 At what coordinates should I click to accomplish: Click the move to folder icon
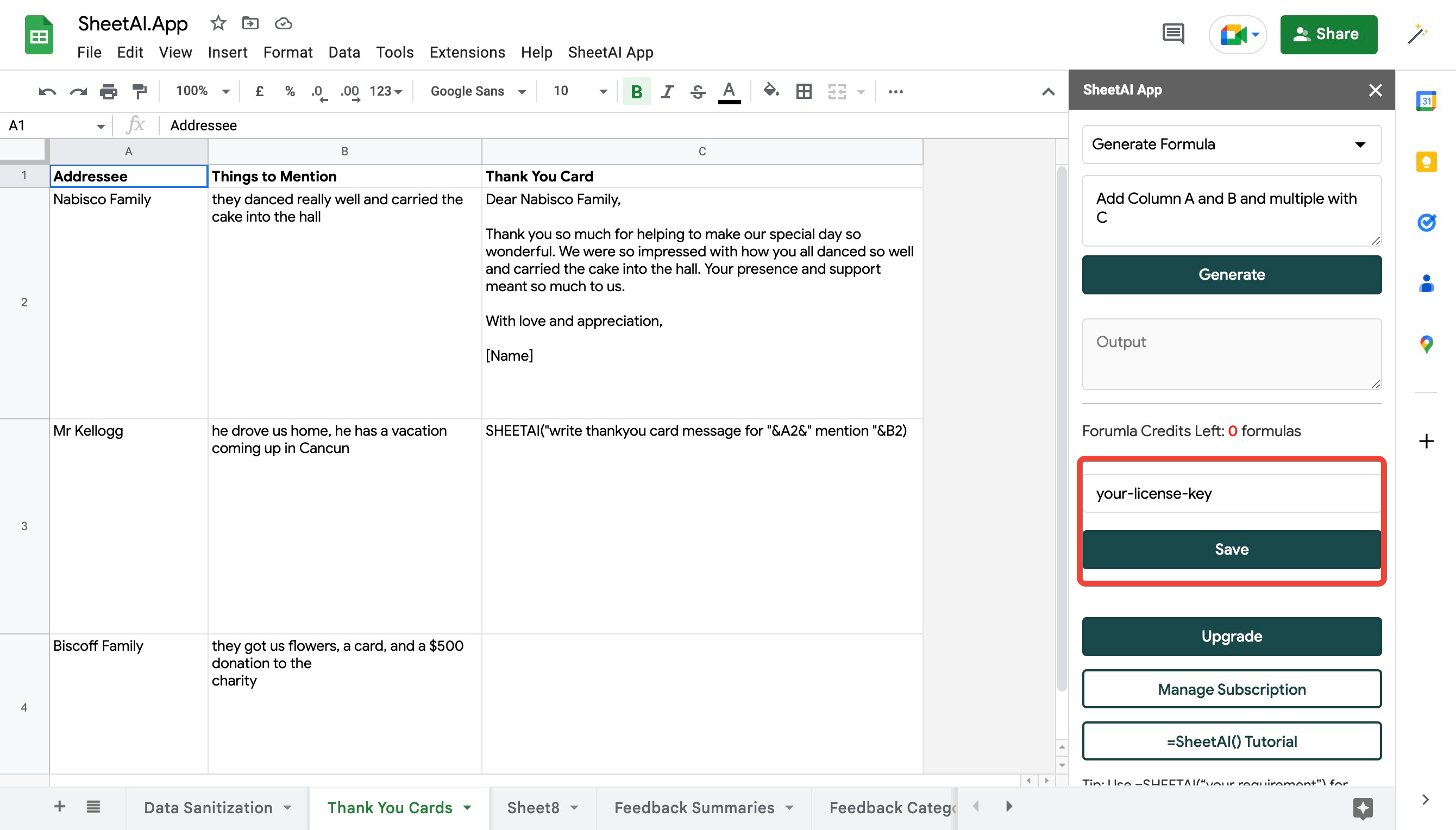click(250, 23)
